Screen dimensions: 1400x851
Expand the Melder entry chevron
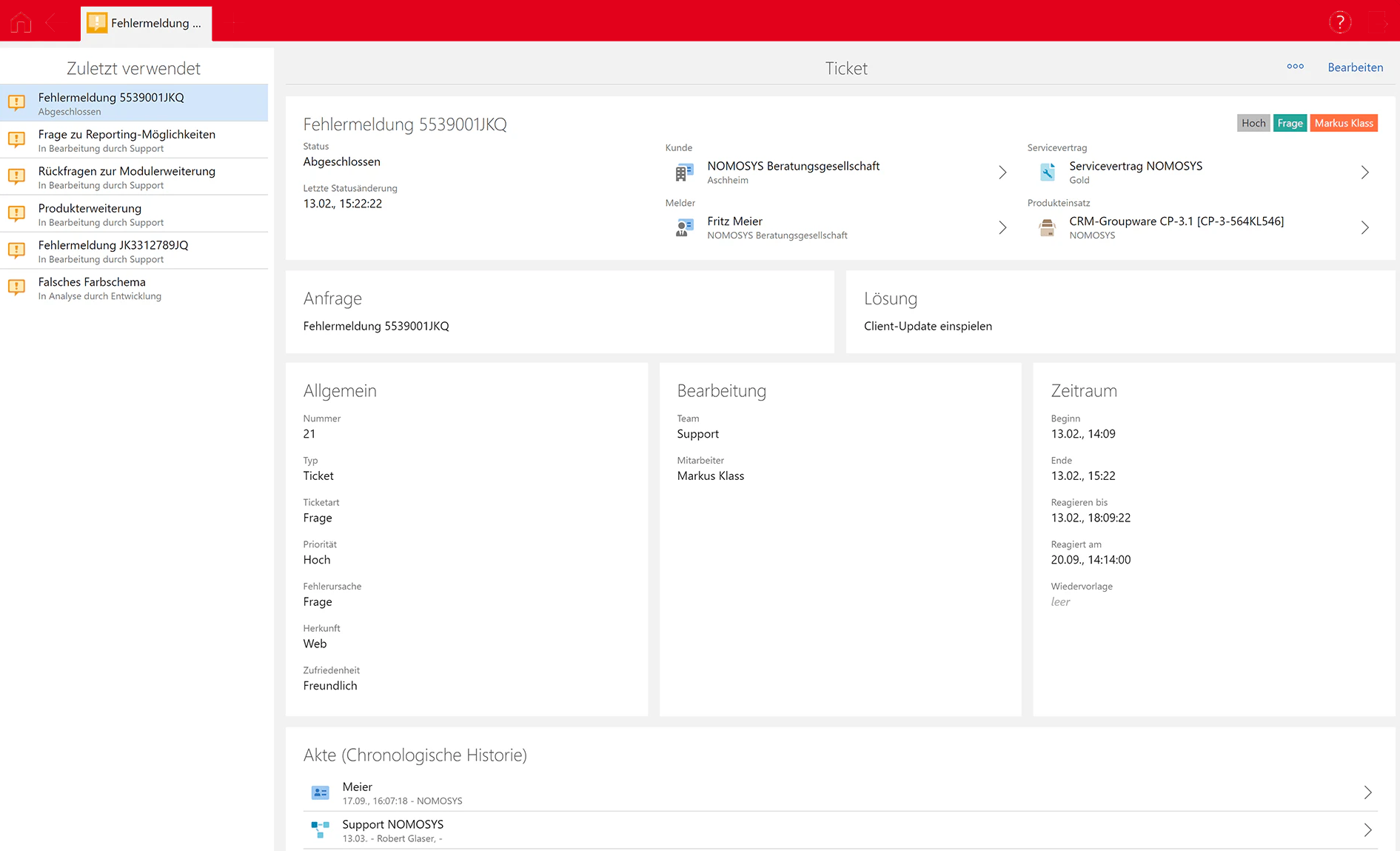1002,227
